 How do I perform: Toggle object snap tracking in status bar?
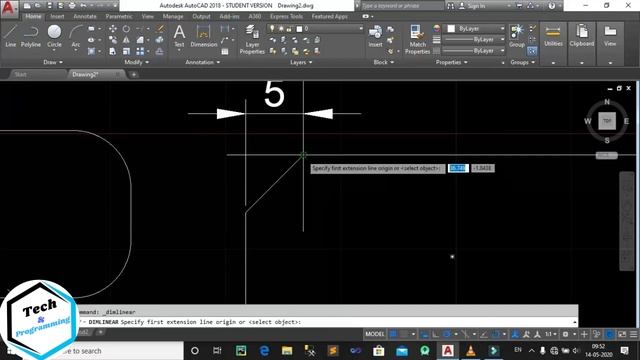[x=484, y=334]
